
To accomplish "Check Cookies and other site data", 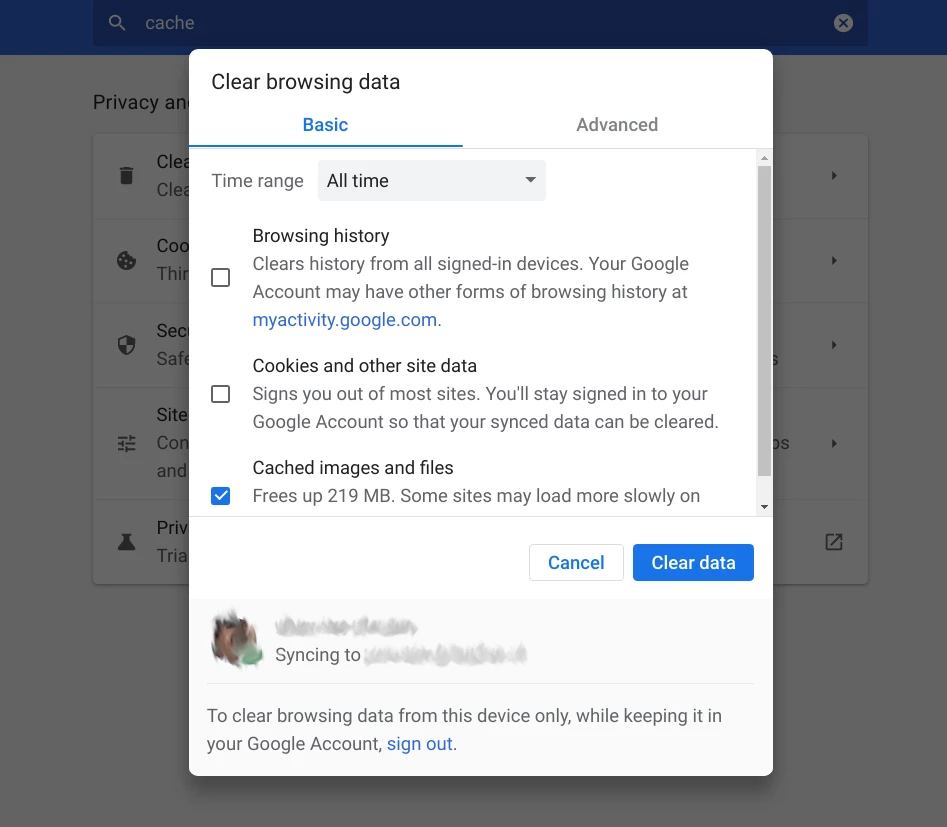I will click(220, 394).
